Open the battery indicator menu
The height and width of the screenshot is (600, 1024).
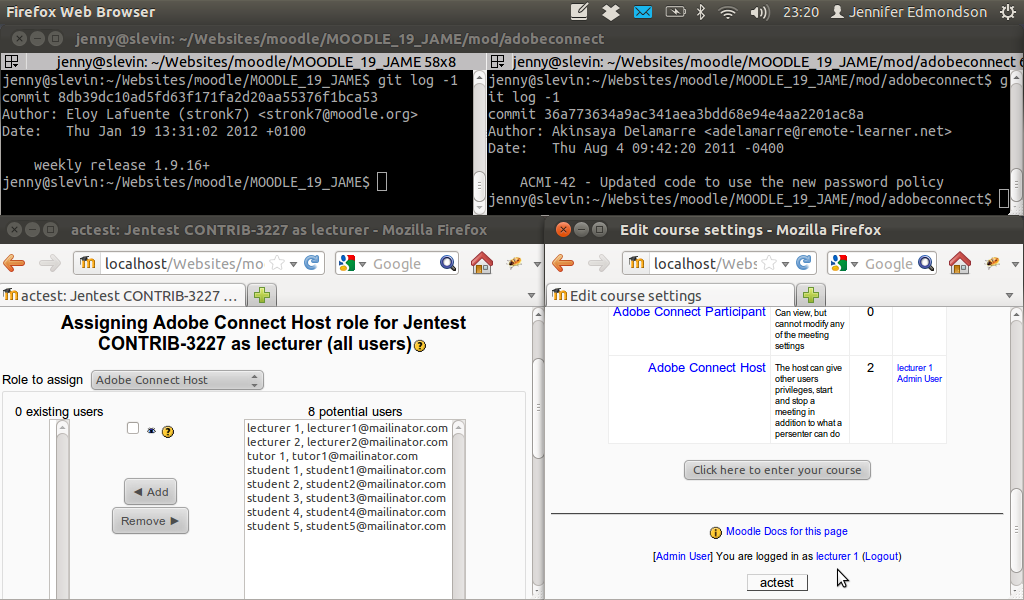click(675, 12)
